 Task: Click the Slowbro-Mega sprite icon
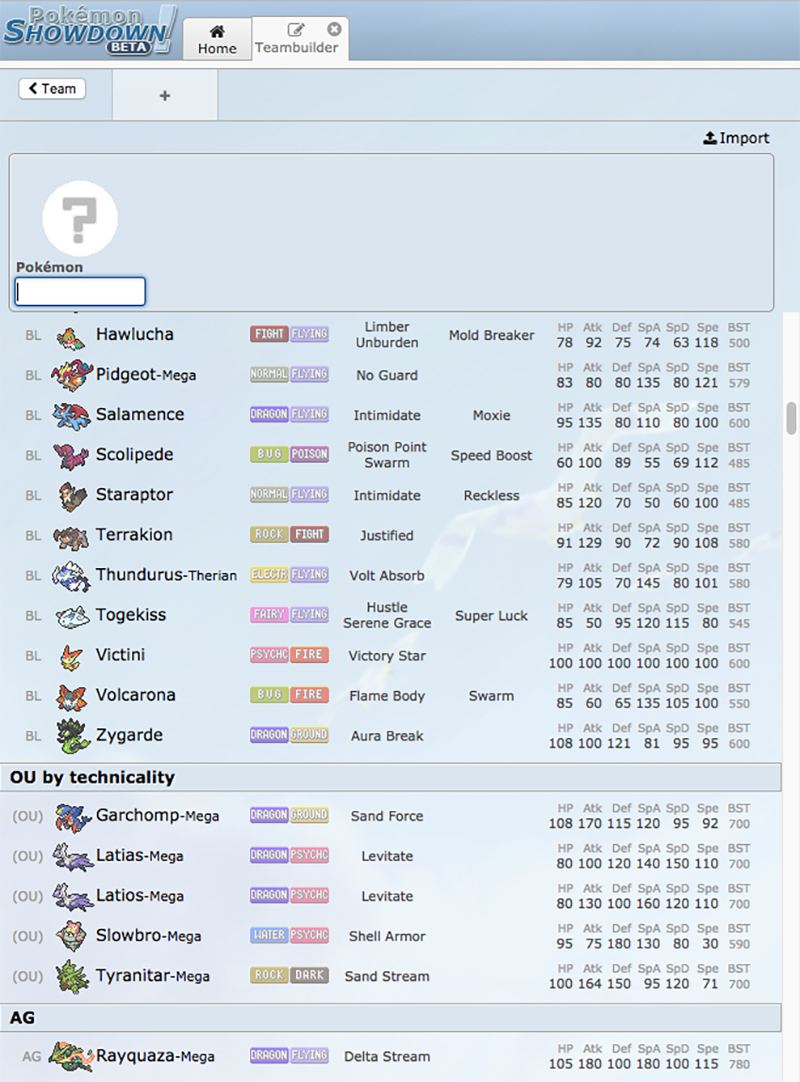pos(72,936)
